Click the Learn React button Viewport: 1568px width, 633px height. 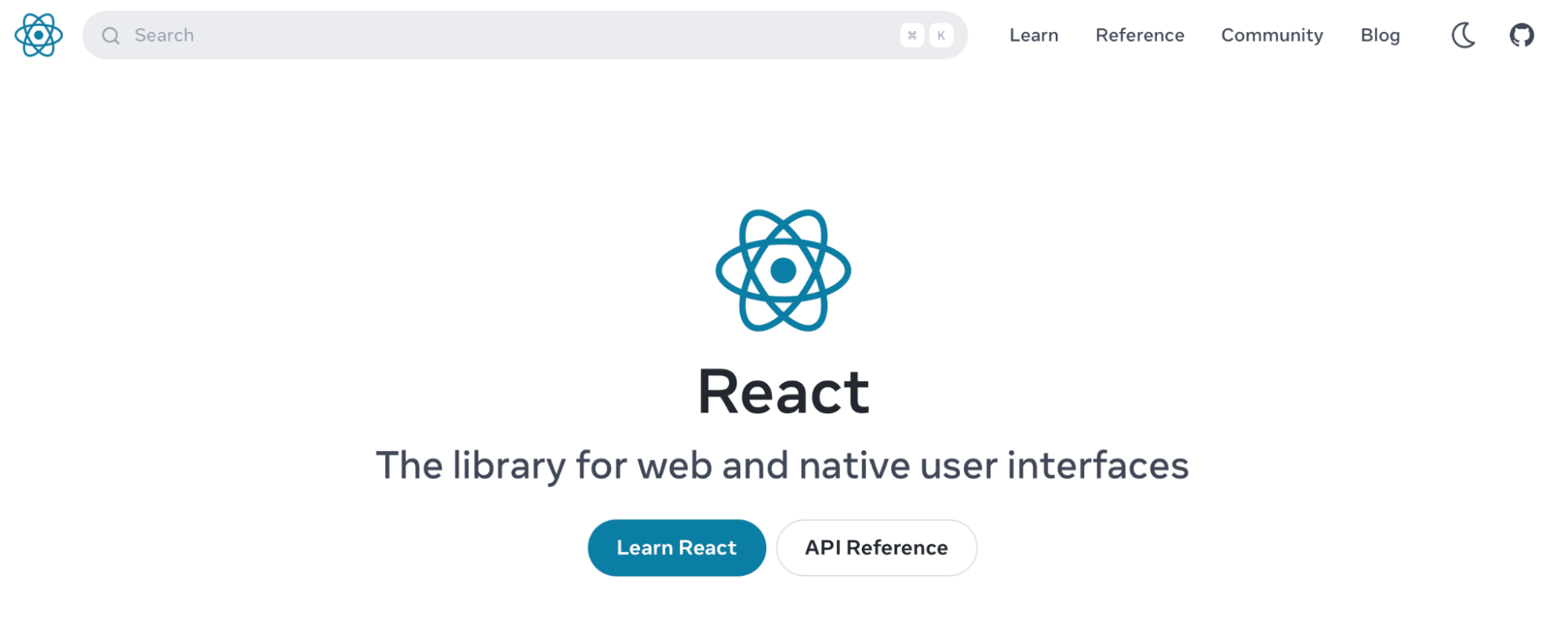click(677, 548)
